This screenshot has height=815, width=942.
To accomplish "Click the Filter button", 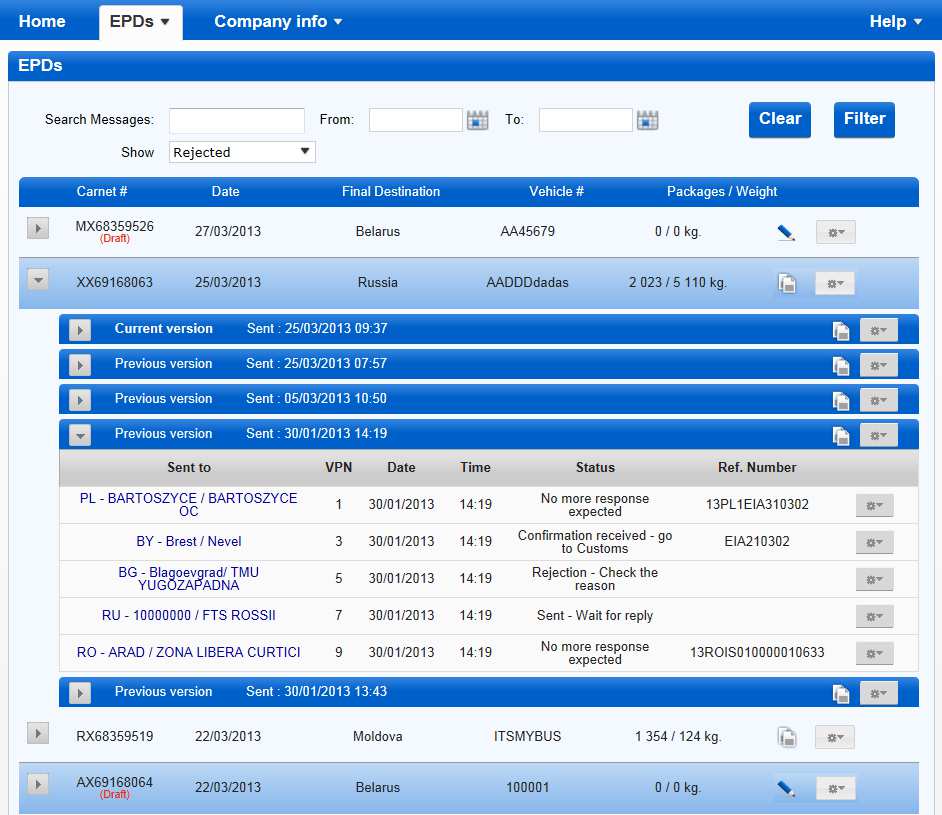I will click(x=865, y=120).
